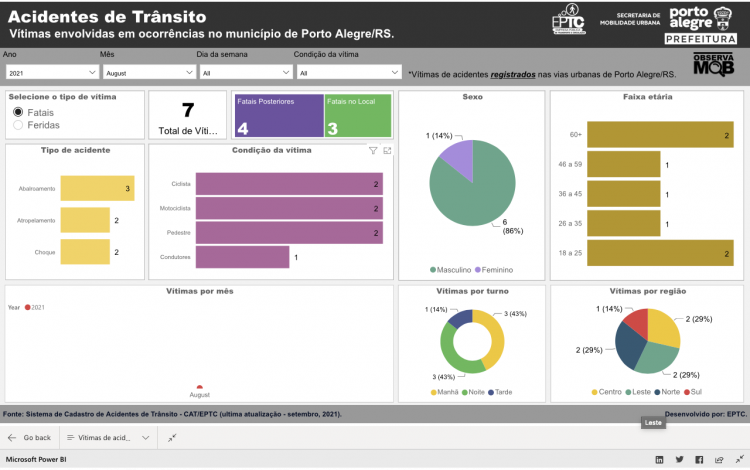The height and width of the screenshot is (470, 750).
Task: Share on Twitter icon
Action: [x=679, y=459]
